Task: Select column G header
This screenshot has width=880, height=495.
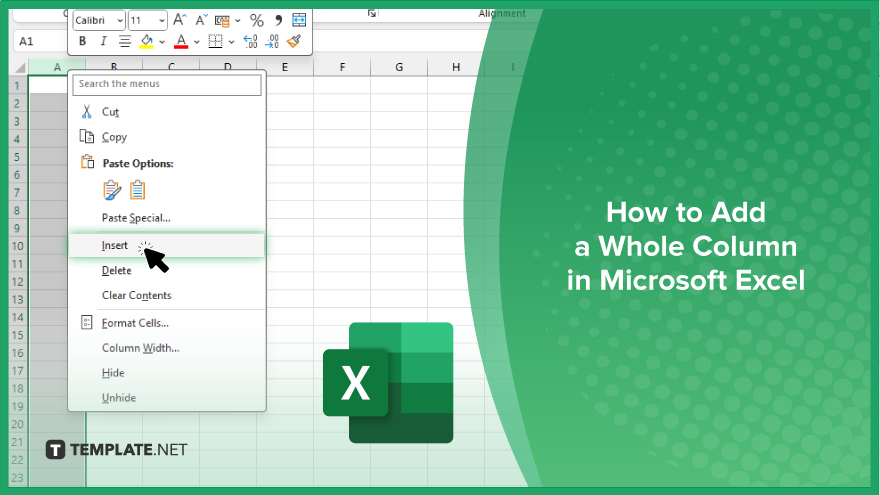Action: (399, 67)
